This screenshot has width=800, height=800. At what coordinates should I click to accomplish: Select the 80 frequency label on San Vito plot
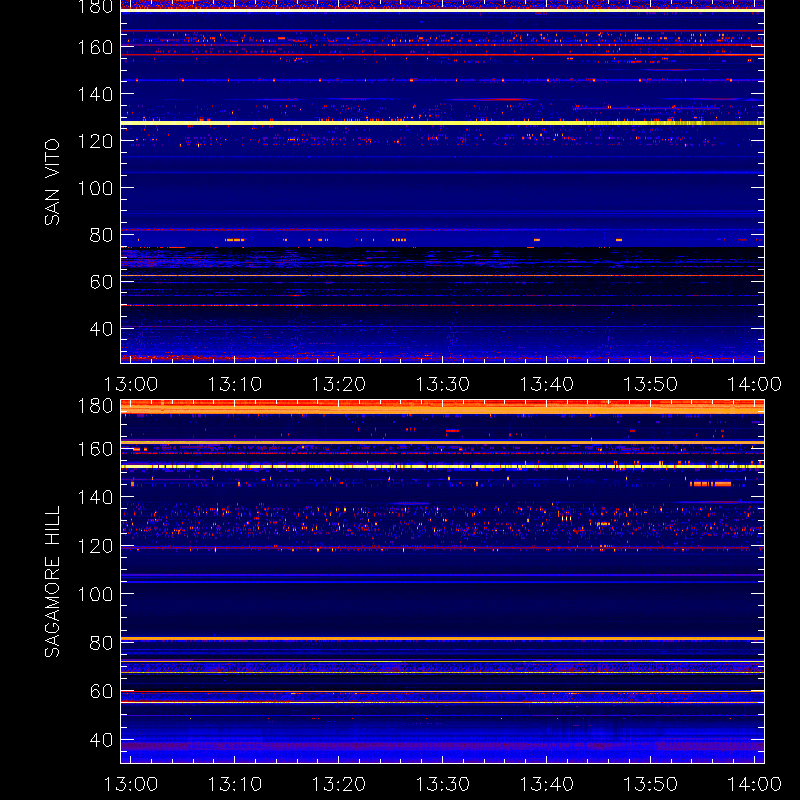pos(101,235)
